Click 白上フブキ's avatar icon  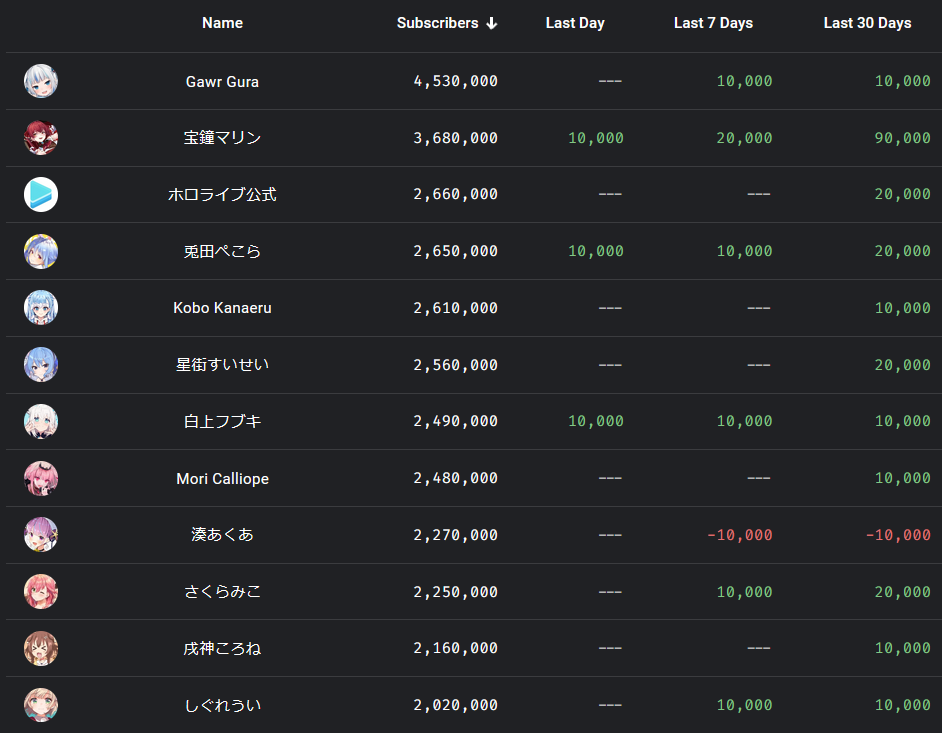[x=41, y=421]
